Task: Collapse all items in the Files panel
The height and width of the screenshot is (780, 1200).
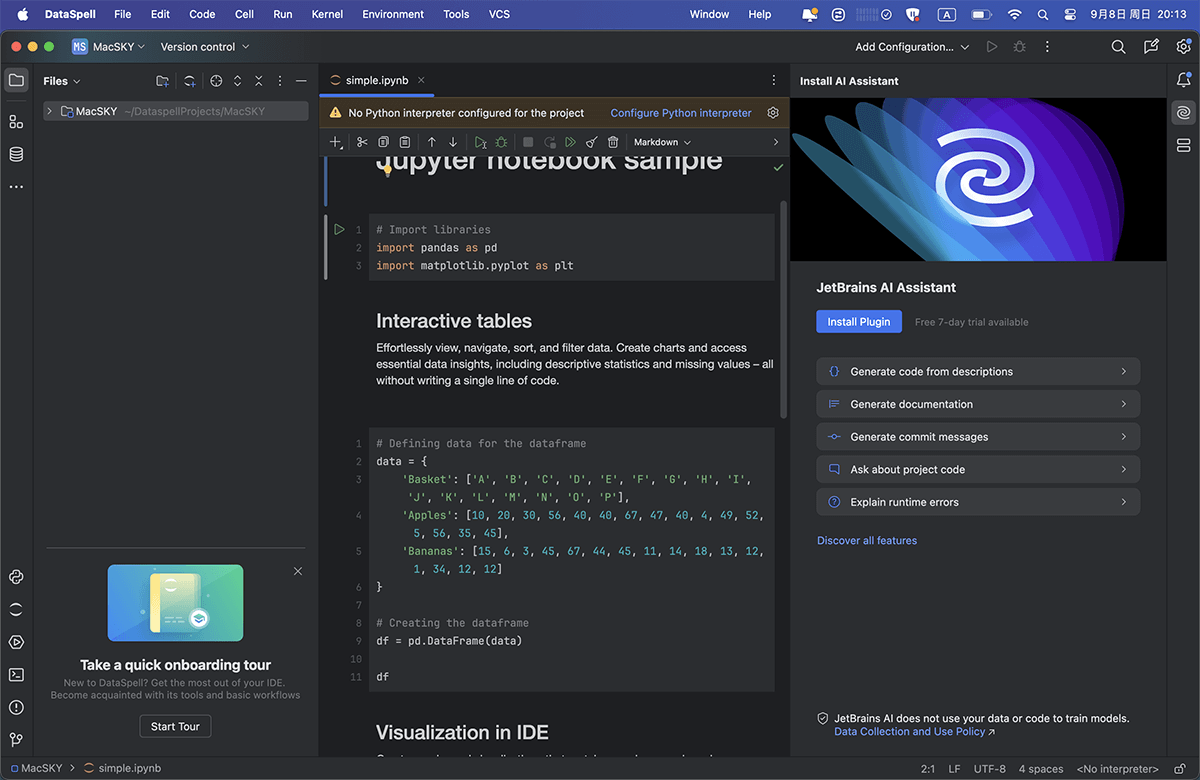Action: point(258,81)
